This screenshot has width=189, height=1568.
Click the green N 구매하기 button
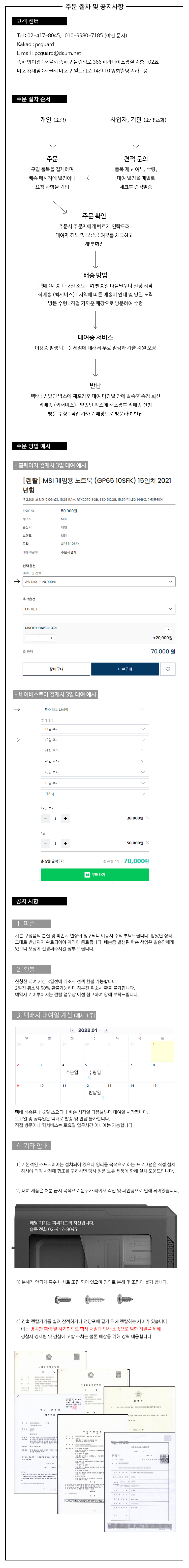[94, 875]
